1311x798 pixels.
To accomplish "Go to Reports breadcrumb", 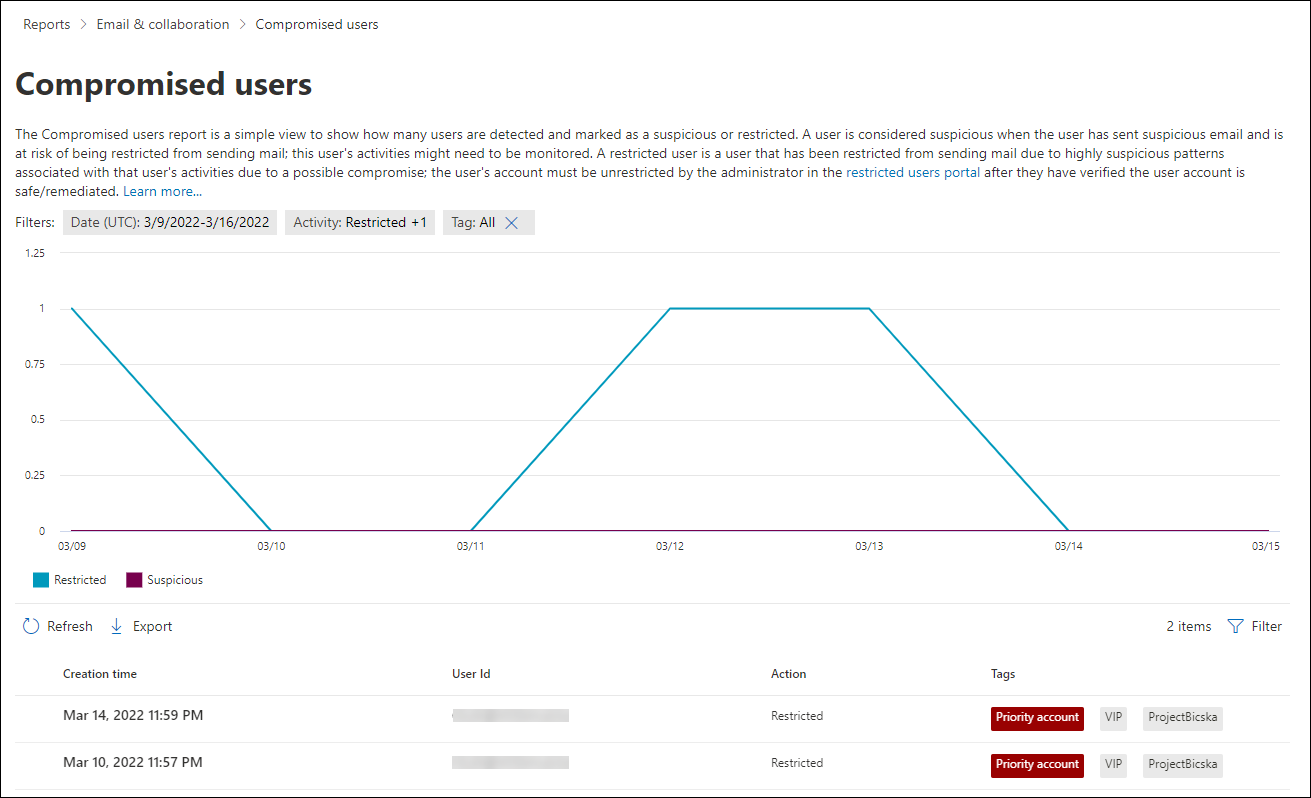I will [47, 24].
